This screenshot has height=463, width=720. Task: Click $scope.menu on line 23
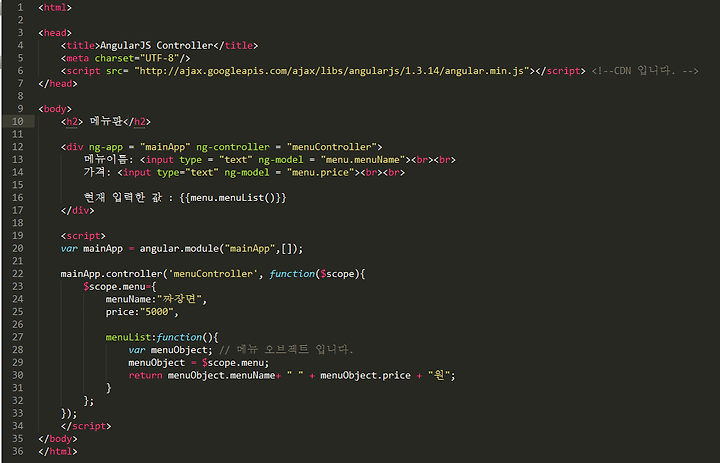pos(114,287)
